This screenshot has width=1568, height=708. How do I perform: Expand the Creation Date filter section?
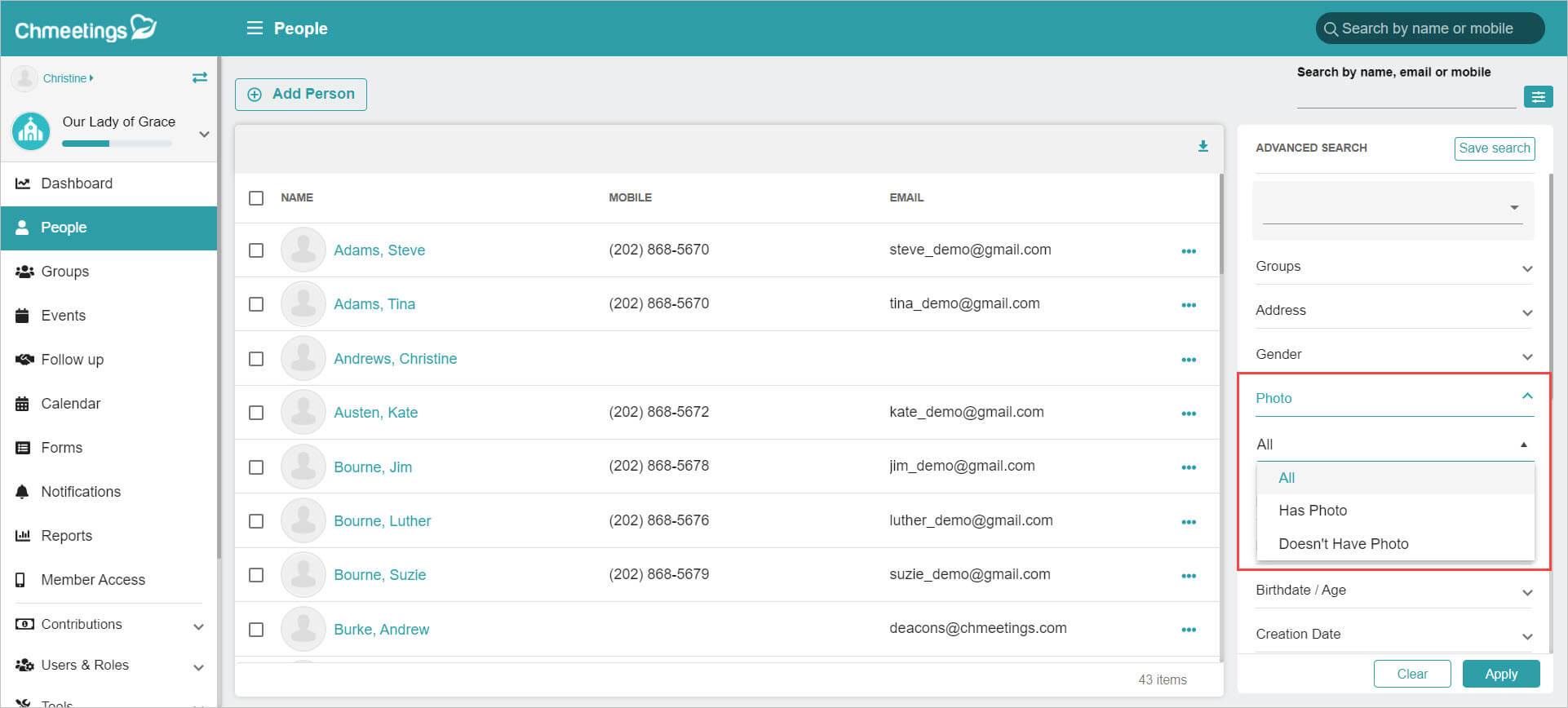[1394, 635]
